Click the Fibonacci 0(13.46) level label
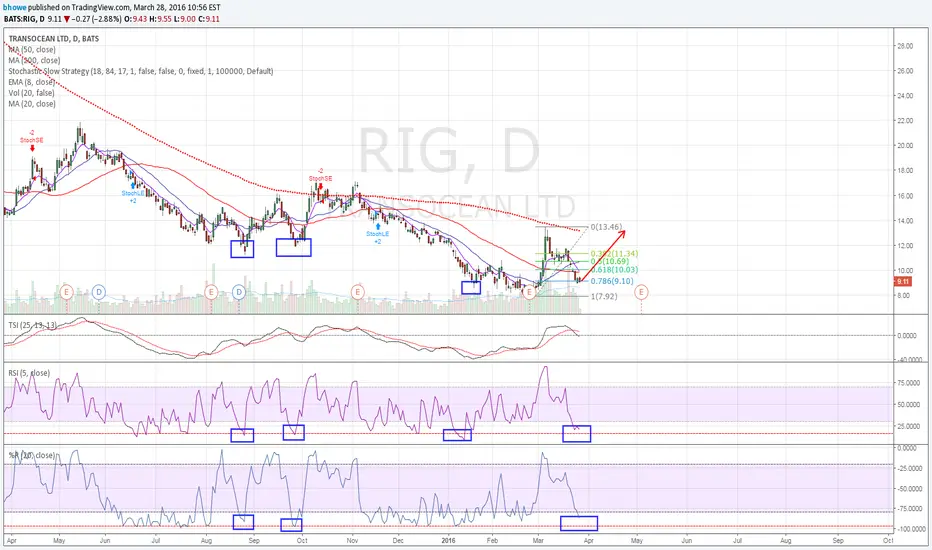Screen dimensions: 932x550 click(x=606, y=227)
